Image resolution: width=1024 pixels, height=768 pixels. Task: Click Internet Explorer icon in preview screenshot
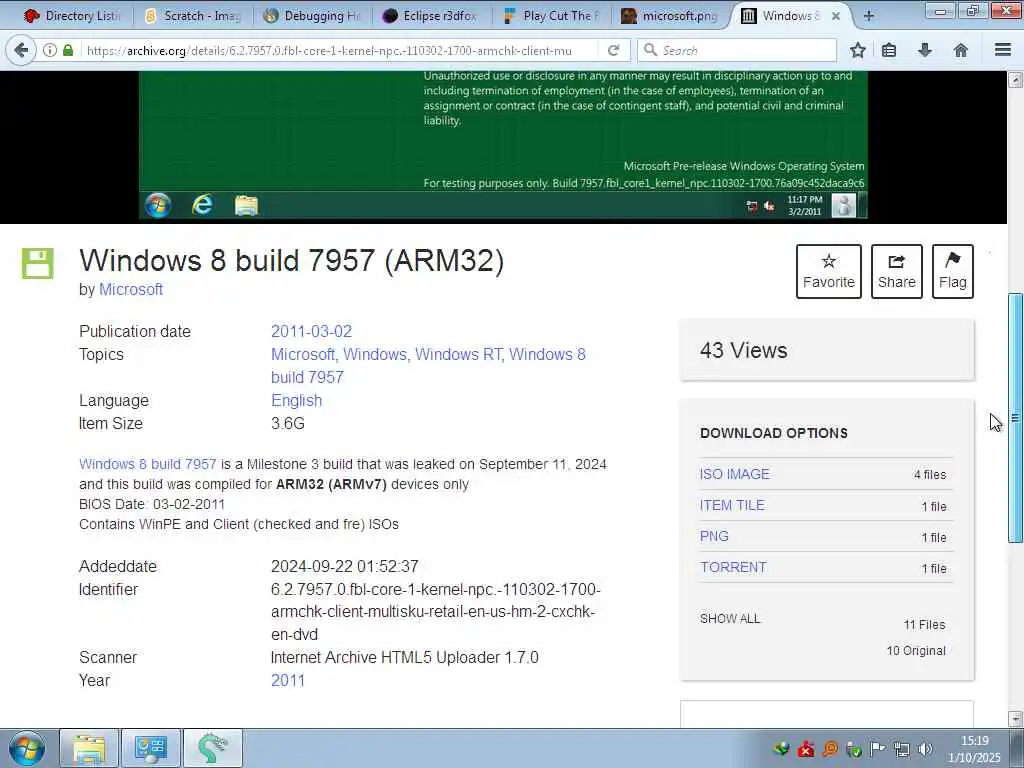[x=202, y=206]
